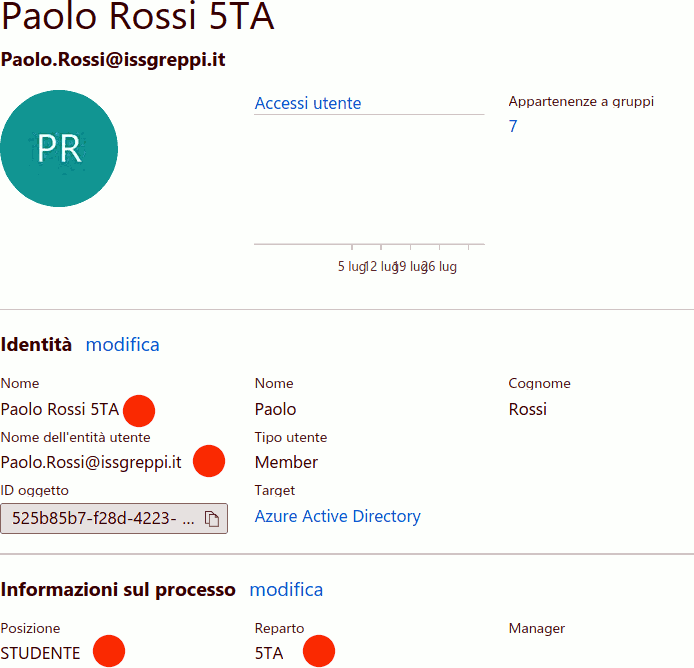Copy the object ID to the clipboard
The width and height of the screenshot is (694, 668).
(x=212, y=519)
